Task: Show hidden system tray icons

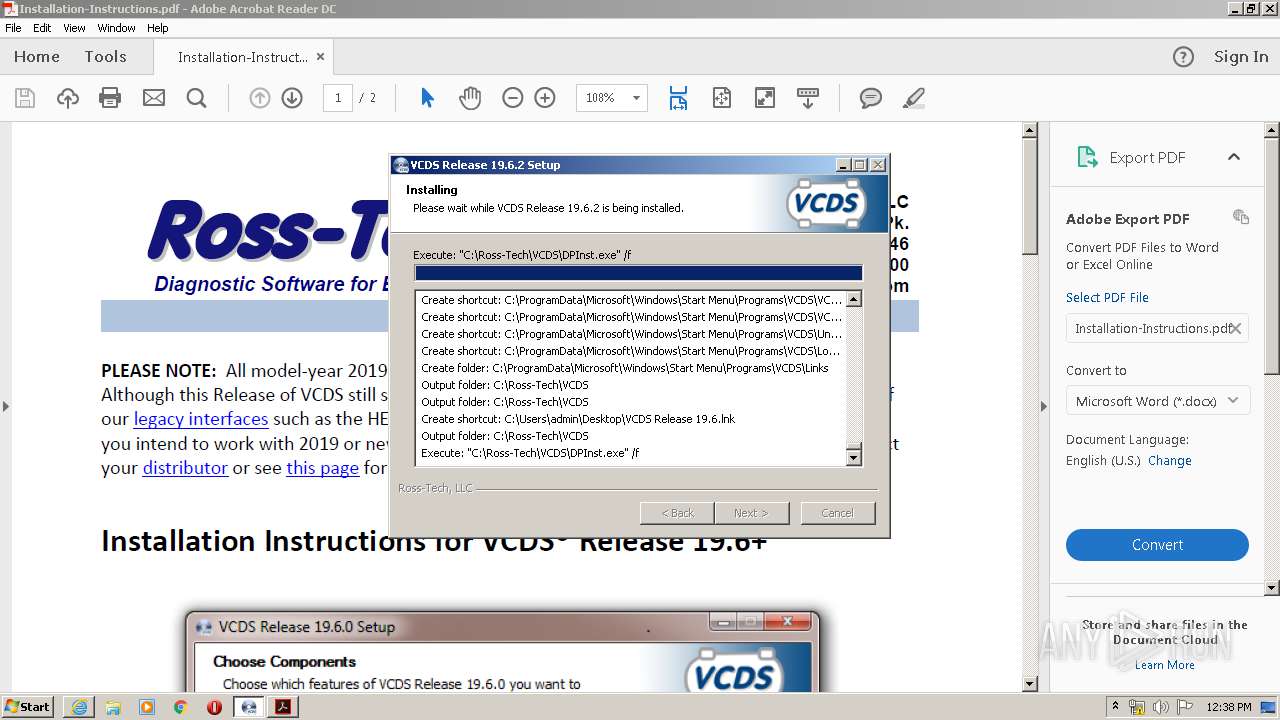Action: click(x=1115, y=707)
